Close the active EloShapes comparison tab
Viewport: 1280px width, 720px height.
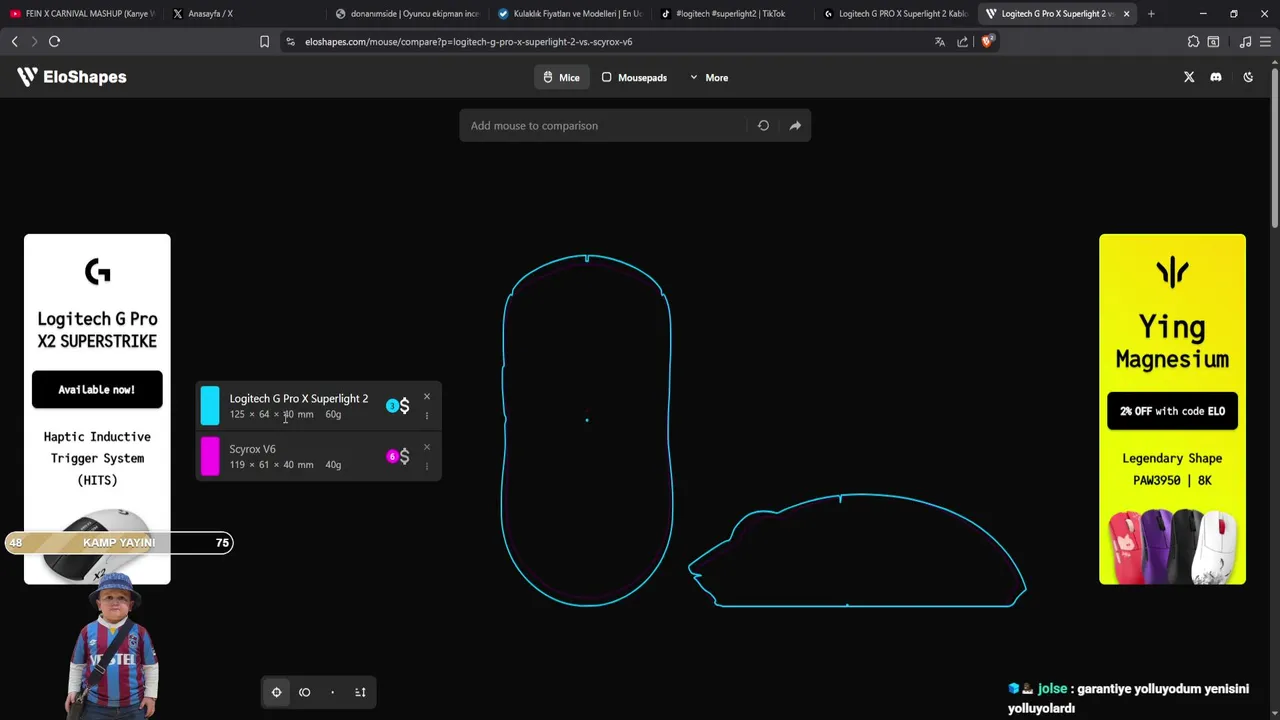point(1127,14)
